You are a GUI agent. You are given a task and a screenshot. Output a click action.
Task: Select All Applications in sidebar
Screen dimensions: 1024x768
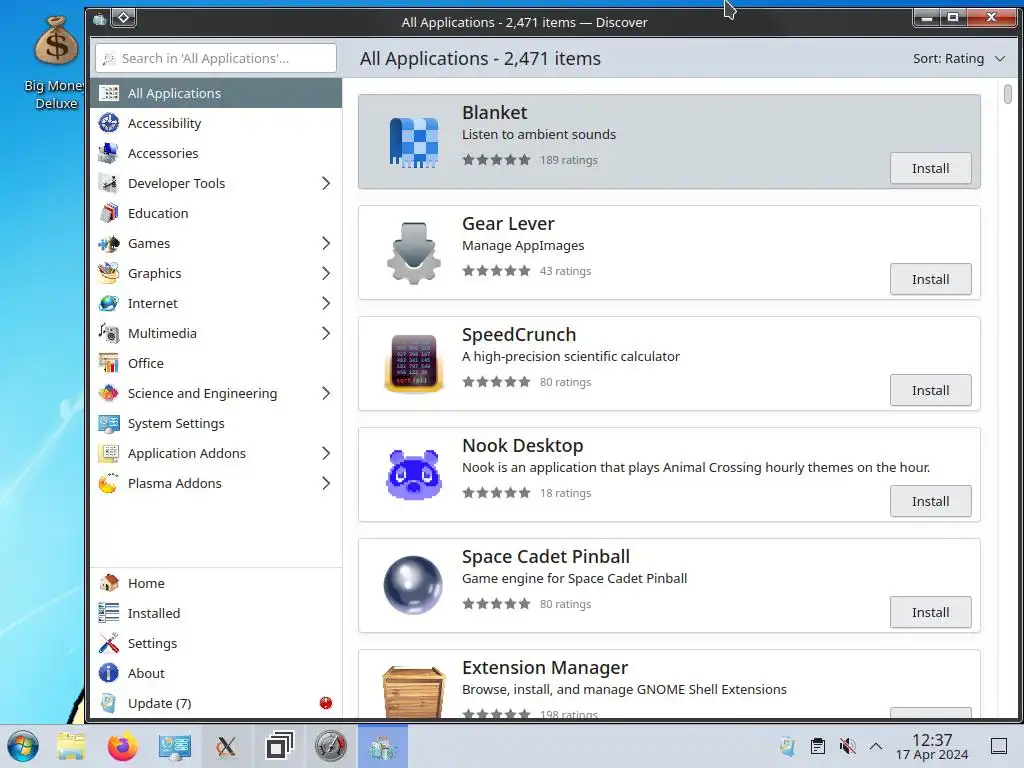216,93
